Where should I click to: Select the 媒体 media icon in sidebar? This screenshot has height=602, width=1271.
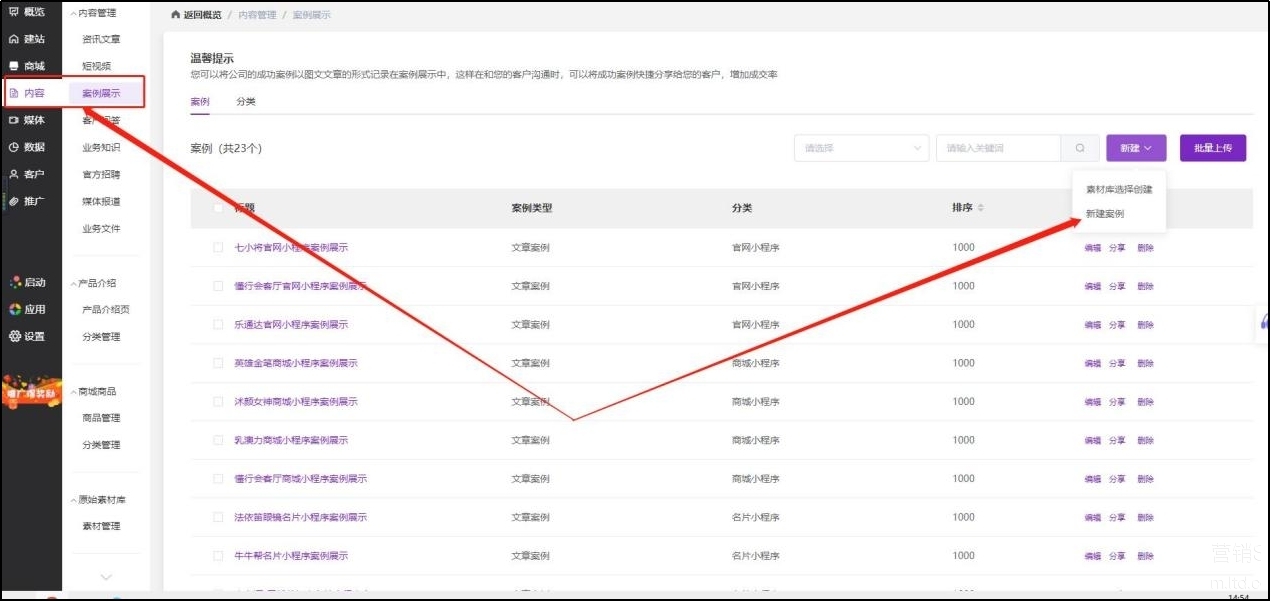tap(14, 120)
